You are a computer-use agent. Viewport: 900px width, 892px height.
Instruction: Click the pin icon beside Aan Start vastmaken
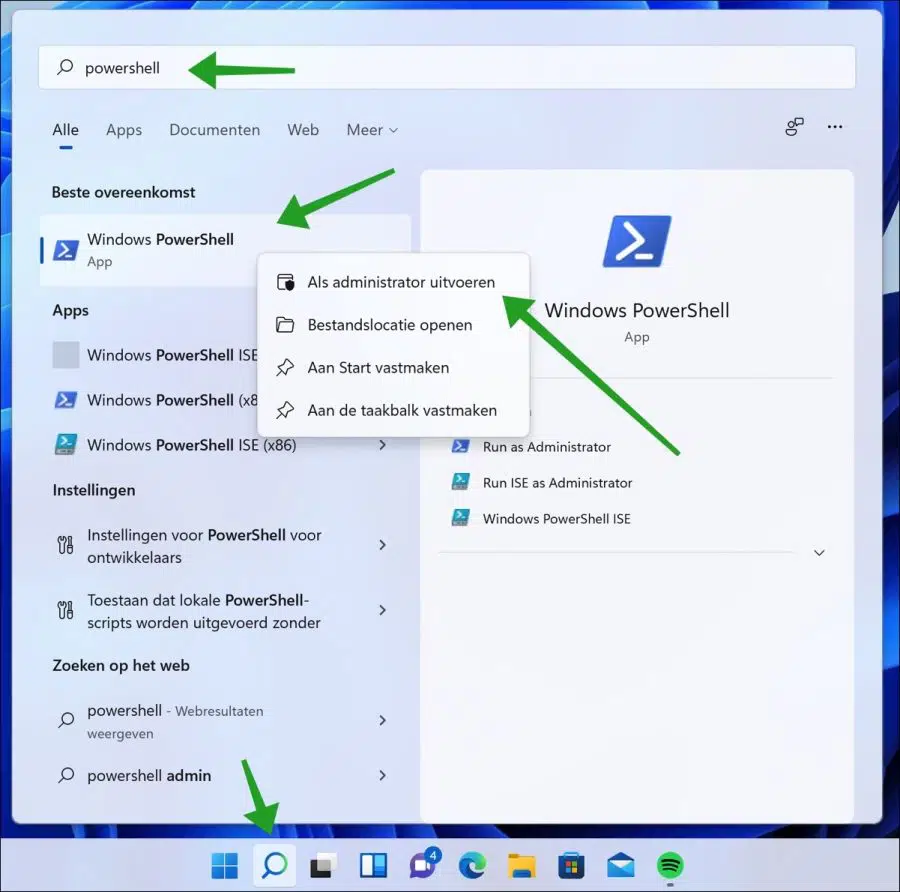point(285,367)
